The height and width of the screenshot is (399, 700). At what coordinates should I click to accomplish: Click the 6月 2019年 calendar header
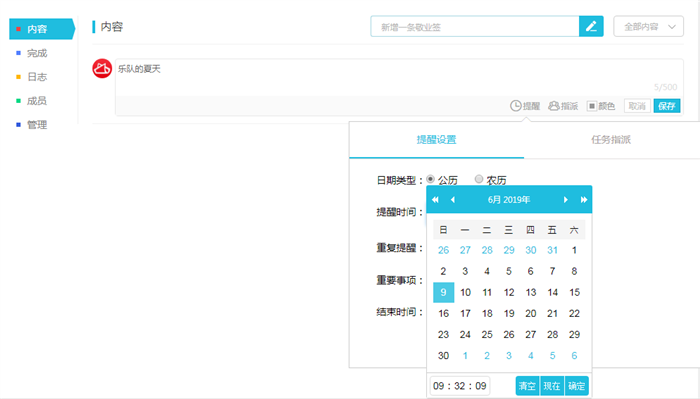(509, 200)
